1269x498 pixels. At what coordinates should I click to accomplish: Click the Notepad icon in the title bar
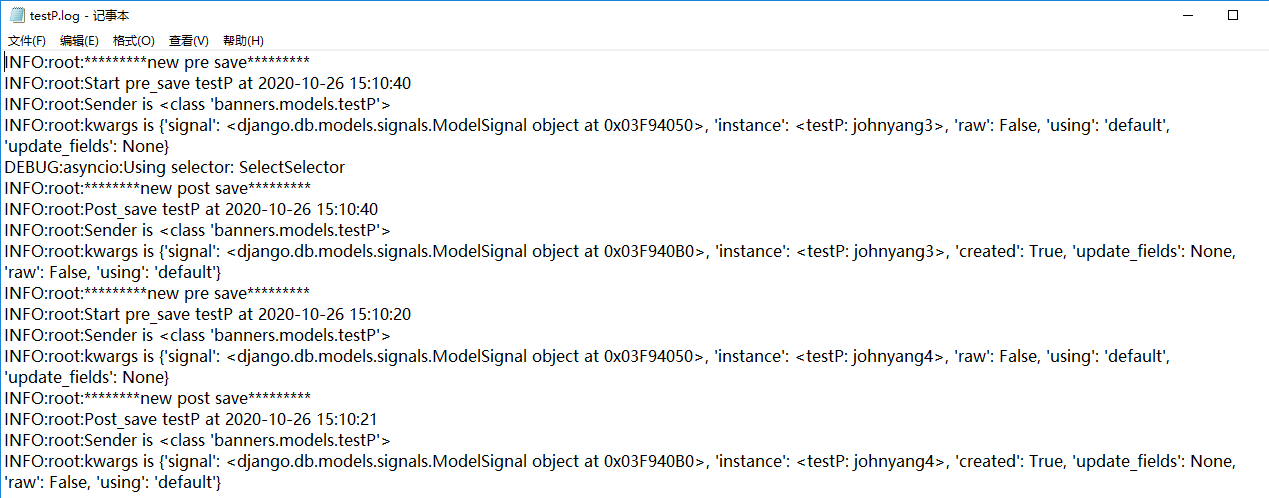16,16
